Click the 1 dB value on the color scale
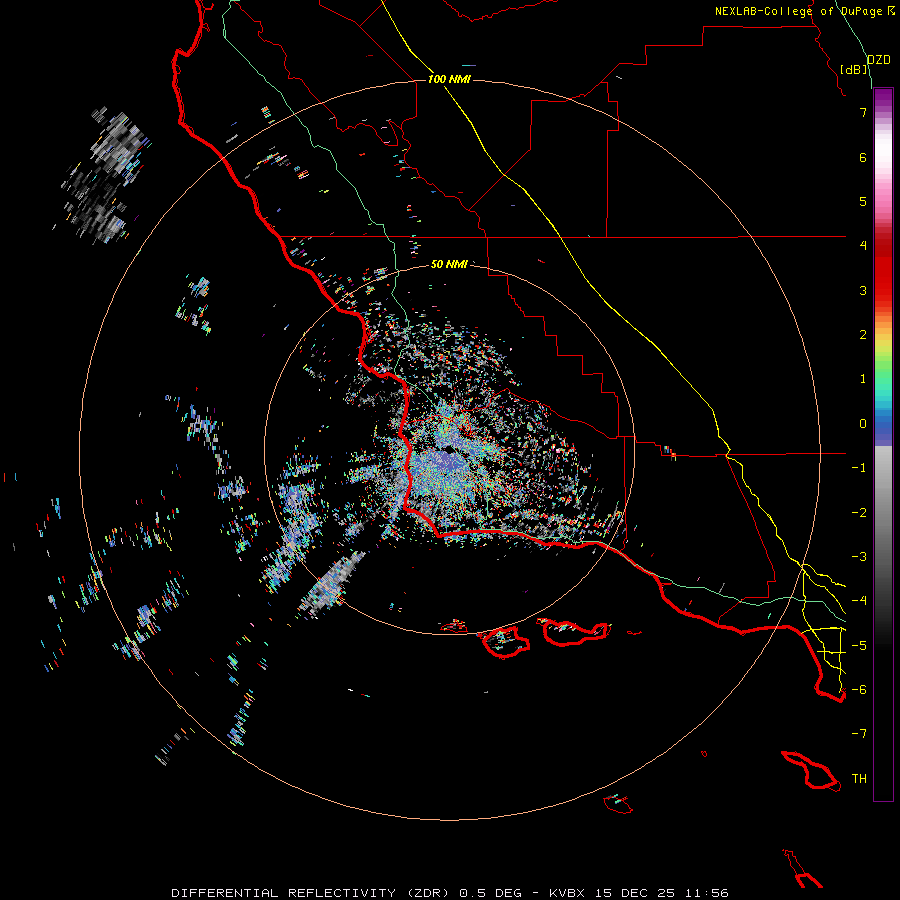This screenshot has height=900, width=900. pyautogui.click(x=863, y=379)
